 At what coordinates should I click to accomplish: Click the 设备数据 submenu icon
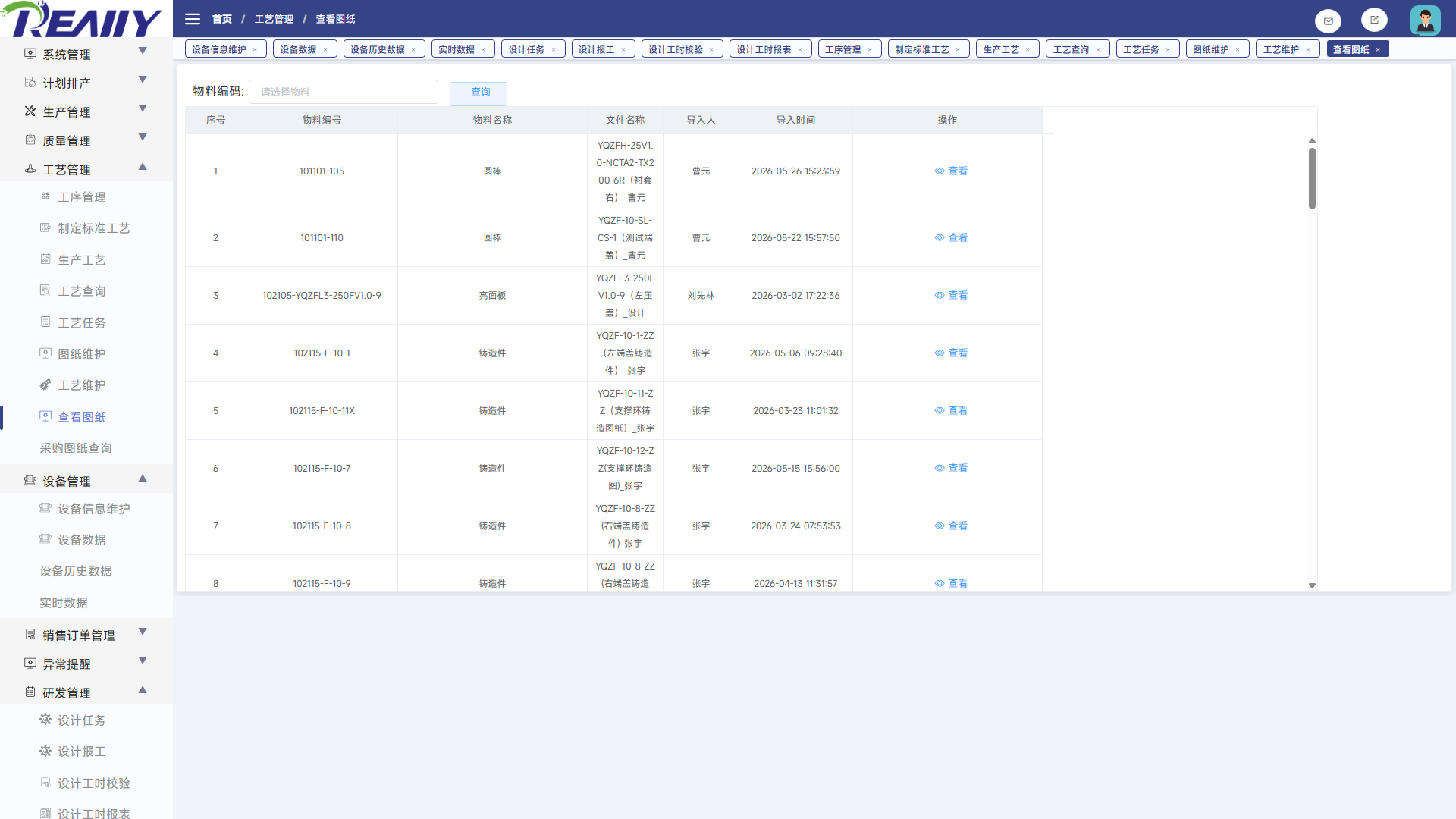pyautogui.click(x=45, y=539)
